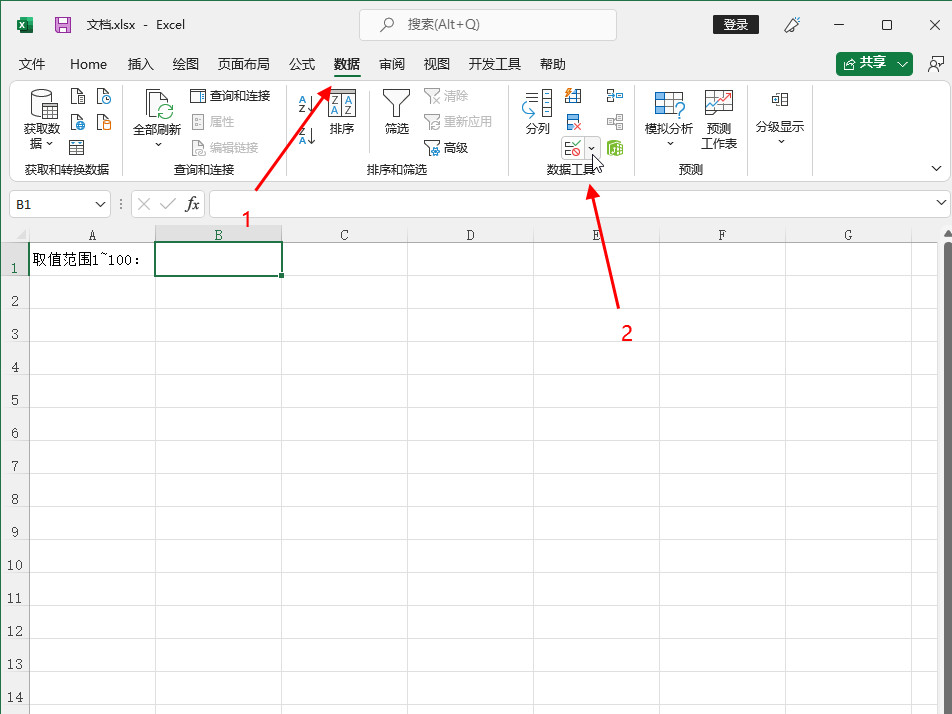Select column G header
Viewport: 952px width, 714px height.
click(848, 234)
